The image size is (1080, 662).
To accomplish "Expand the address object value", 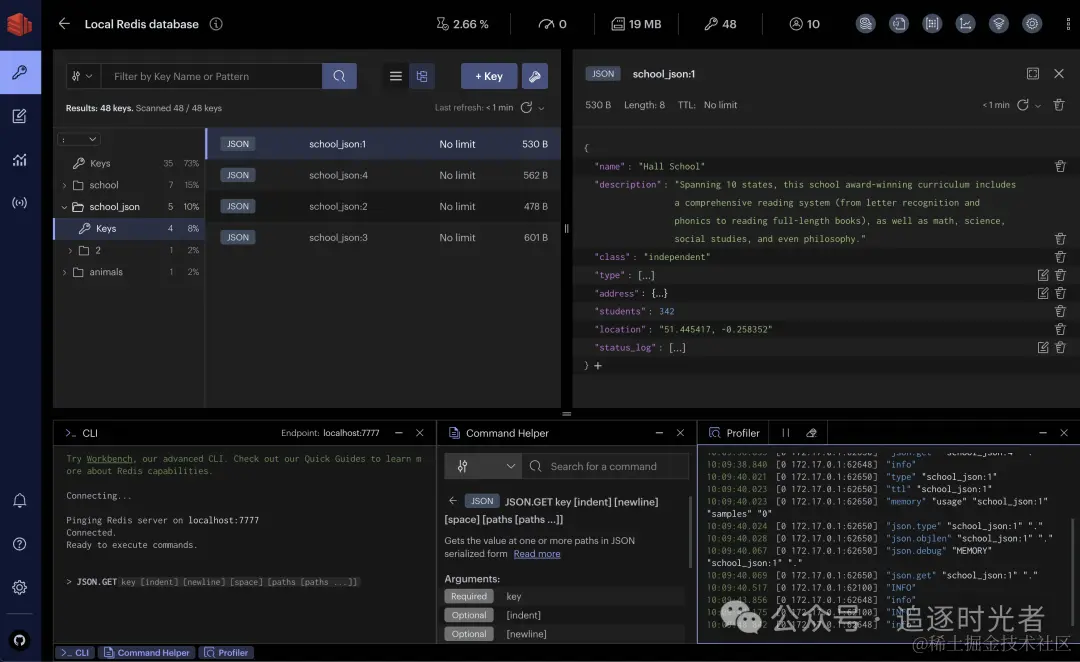I will (659, 293).
